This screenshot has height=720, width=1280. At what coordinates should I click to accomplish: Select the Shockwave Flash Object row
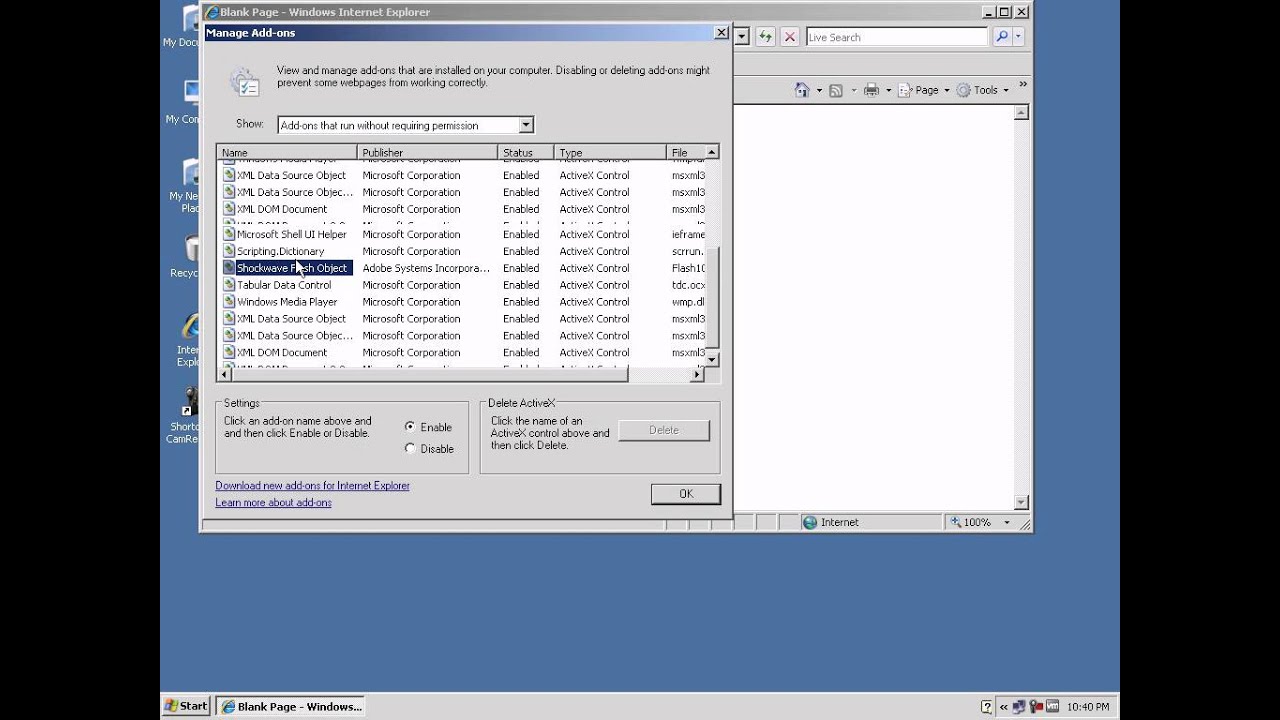(461, 268)
